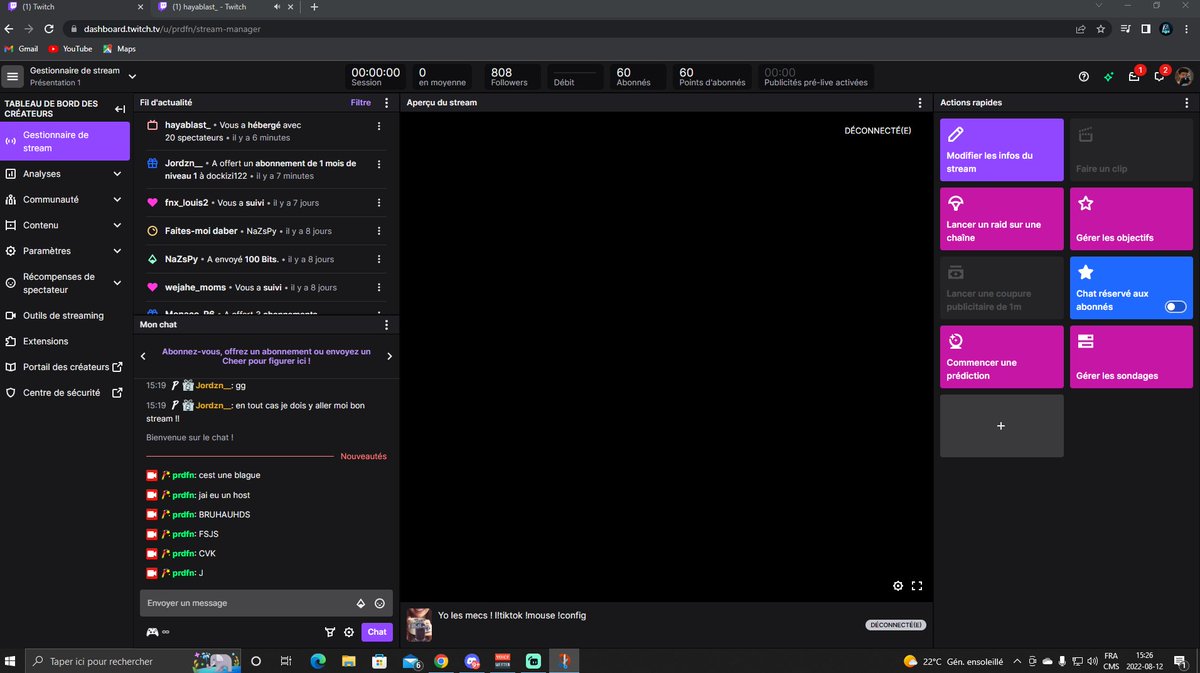The image size is (1200, 673).
Task: Collapse the creator dashboard sidebar
Action: pyautogui.click(x=120, y=108)
